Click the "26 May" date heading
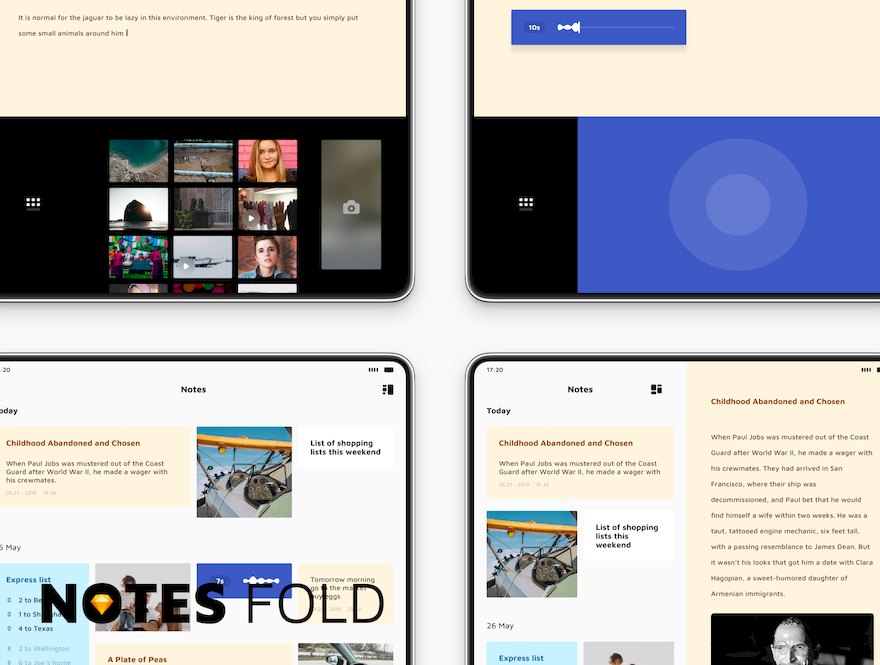 [500, 626]
